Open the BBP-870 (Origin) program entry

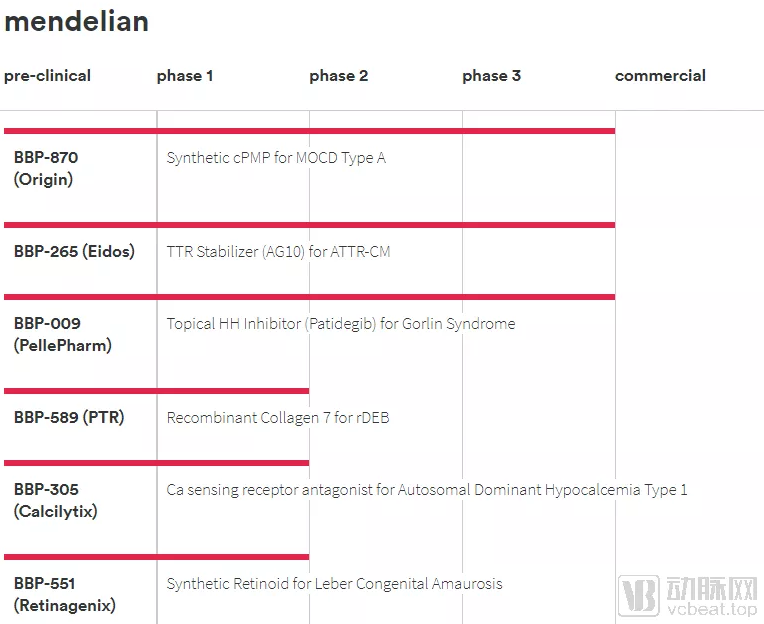tap(46, 169)
